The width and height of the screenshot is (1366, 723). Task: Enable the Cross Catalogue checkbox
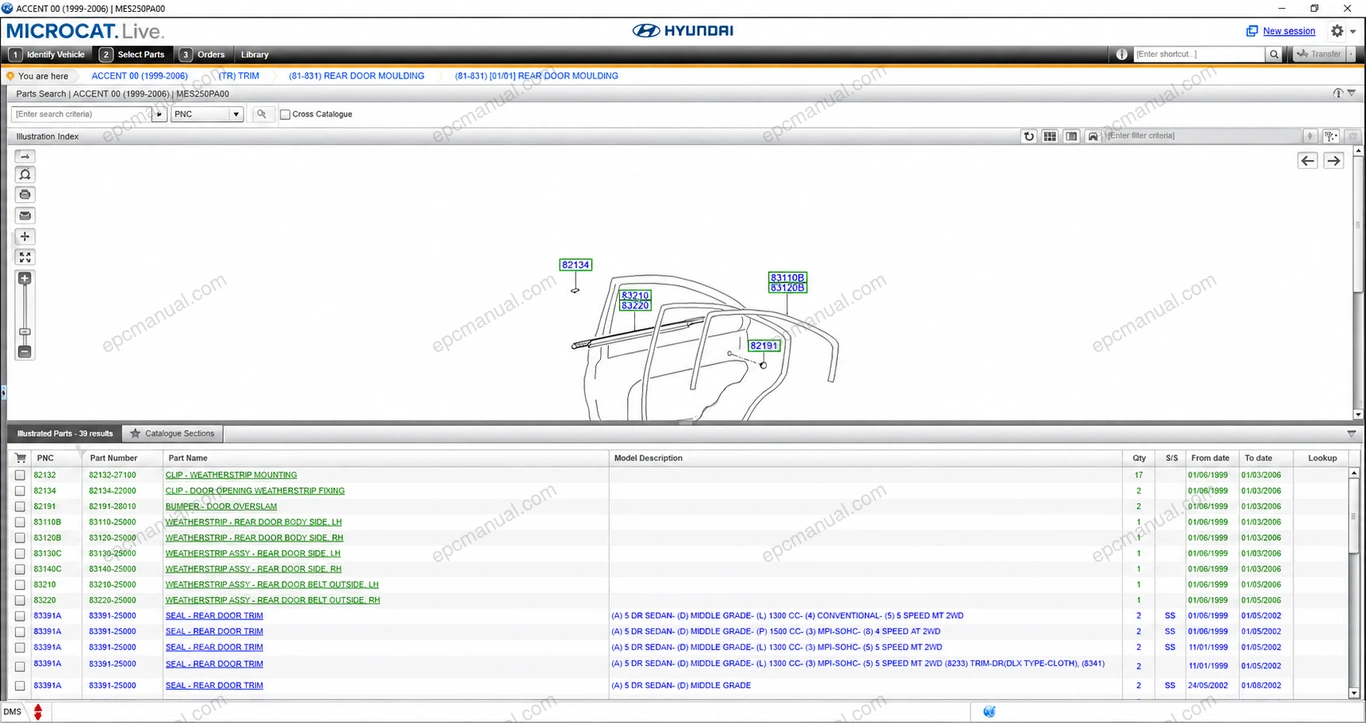[285, 115]
